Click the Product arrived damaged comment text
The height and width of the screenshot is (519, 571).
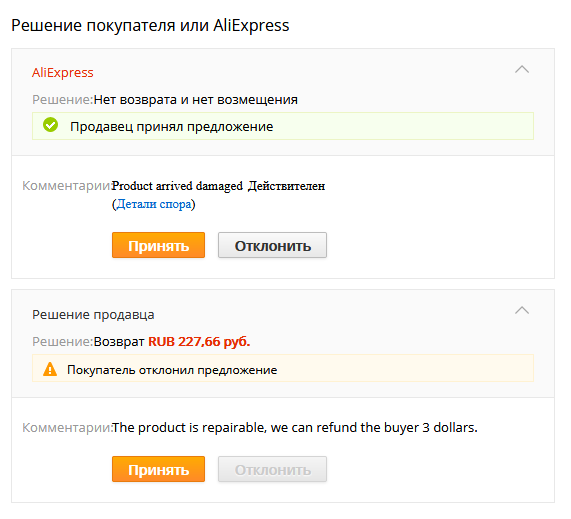[x=177, y=186]
